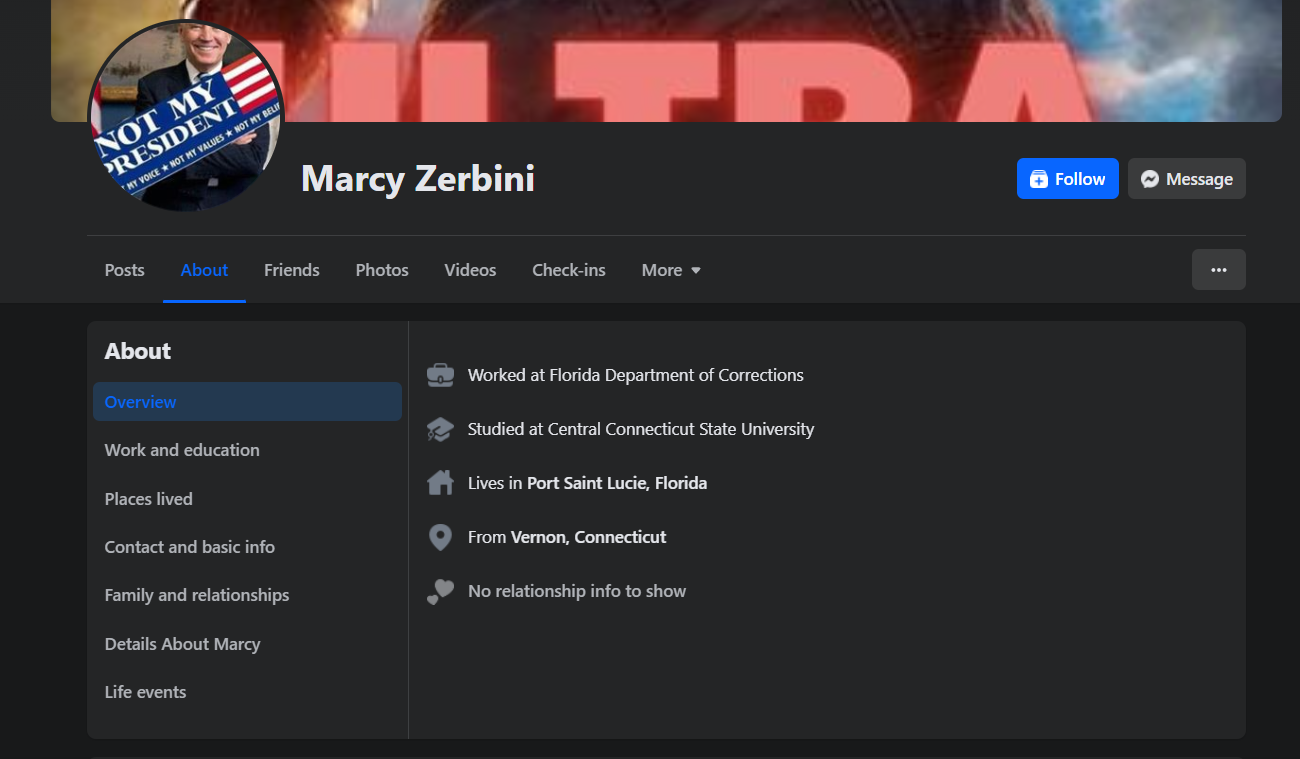The image size is (1300, 759).
Task: Send a message to Marcy Zerbini
Action: click(1187, 179)
